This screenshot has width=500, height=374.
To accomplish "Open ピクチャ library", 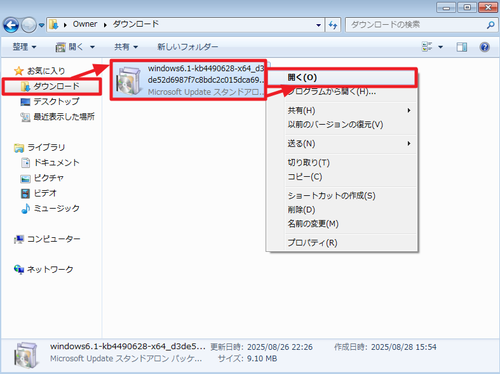I will point(49,178).
